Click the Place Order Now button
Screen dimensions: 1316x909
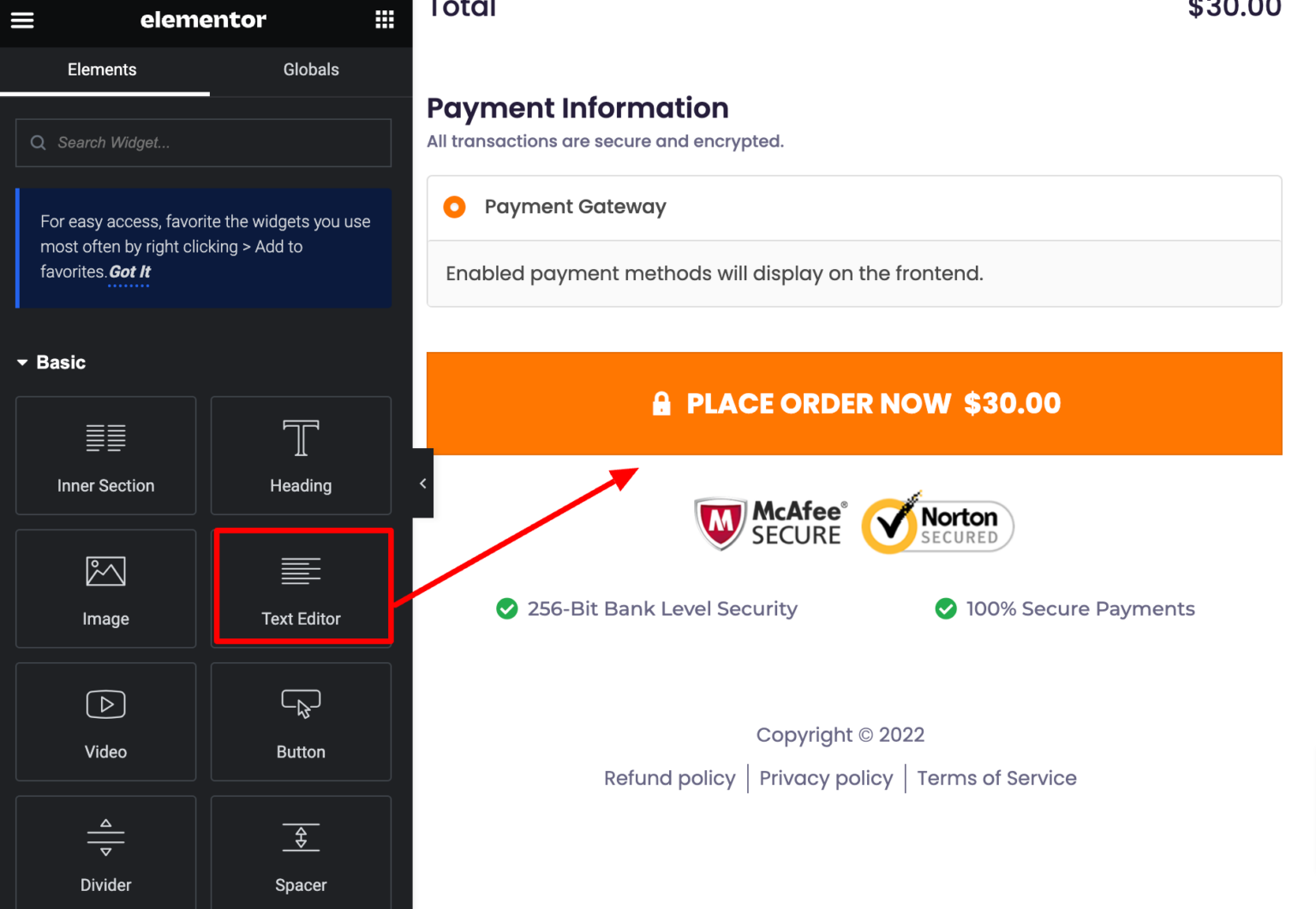(854, 404)
